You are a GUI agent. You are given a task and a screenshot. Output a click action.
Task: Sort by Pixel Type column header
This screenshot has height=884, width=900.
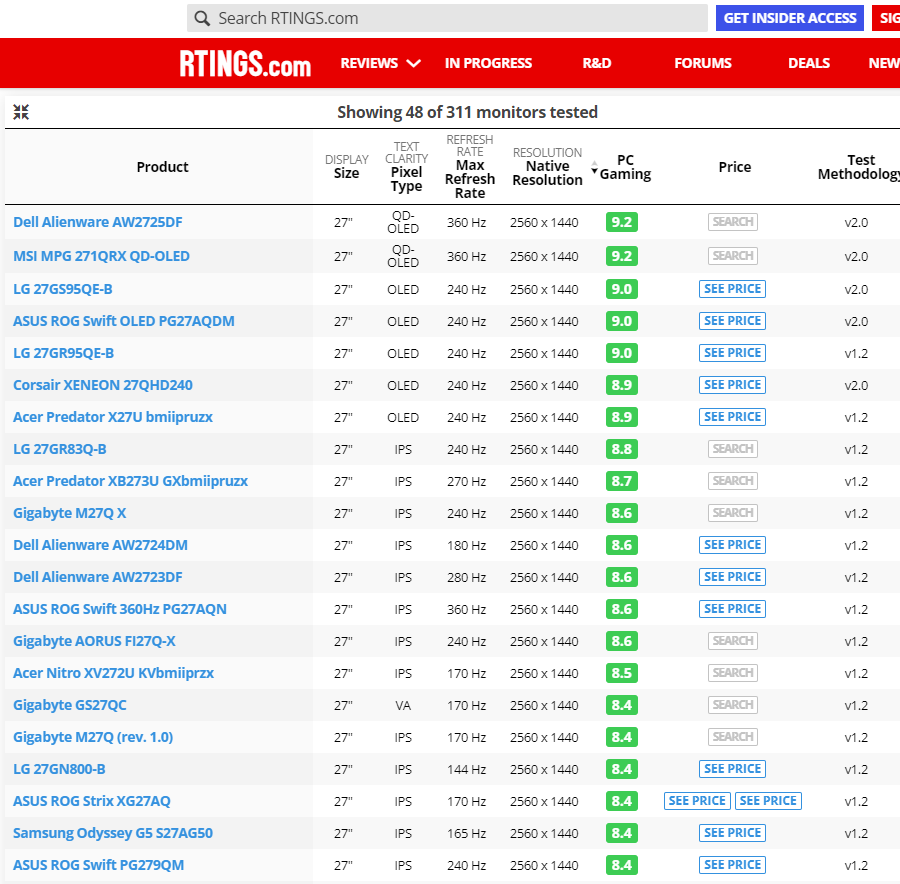pyautogui.click(x=406, y=166)
